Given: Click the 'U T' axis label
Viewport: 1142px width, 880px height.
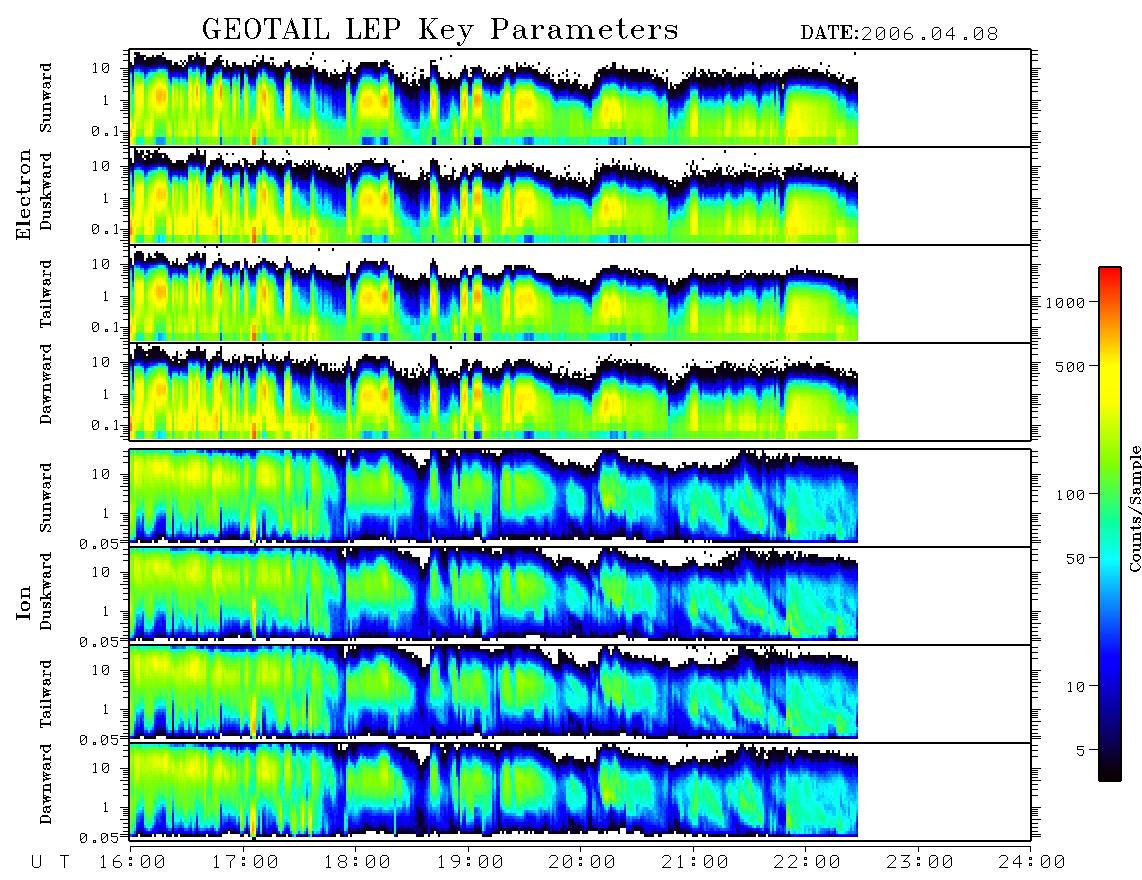Looking at the screenshot, I should [50, 862].
